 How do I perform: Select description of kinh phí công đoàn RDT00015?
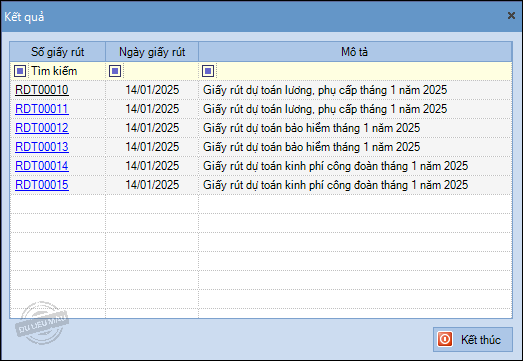tap(336, 185)
